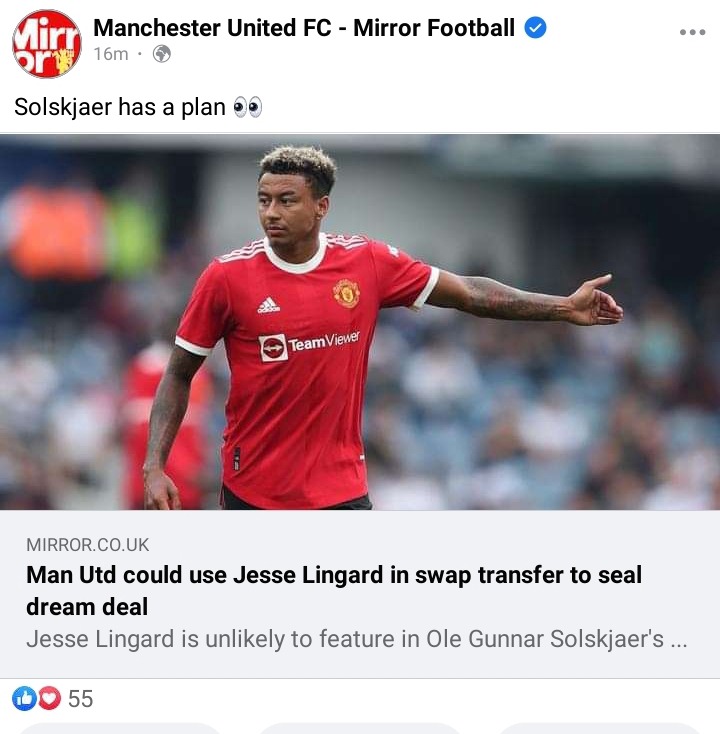This screenshot has width=720, height=734.
Task: Click the TeamViewer sponsor logo on the shirt
Action: pyautogui.click(x=309, y=345)
